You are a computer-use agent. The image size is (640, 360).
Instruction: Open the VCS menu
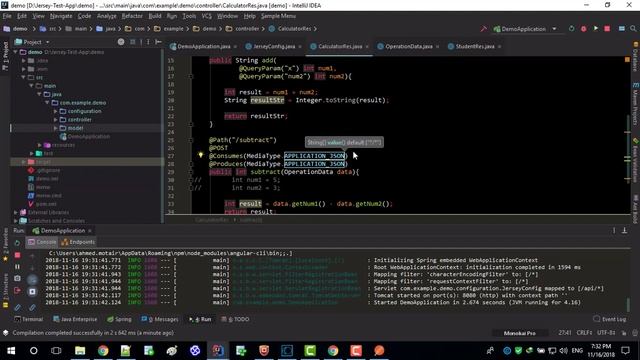tap(207, 16)
